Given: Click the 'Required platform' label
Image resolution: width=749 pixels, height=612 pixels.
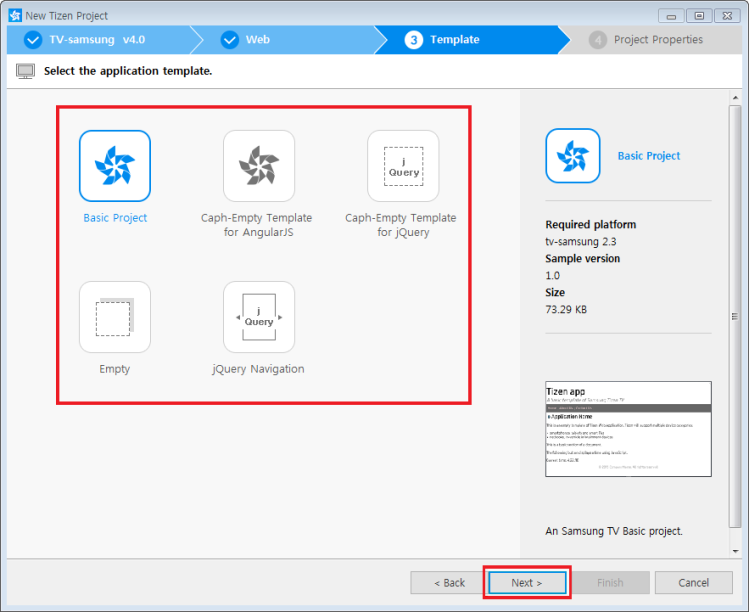Looking at the screenshot, I should pos(591,225).
